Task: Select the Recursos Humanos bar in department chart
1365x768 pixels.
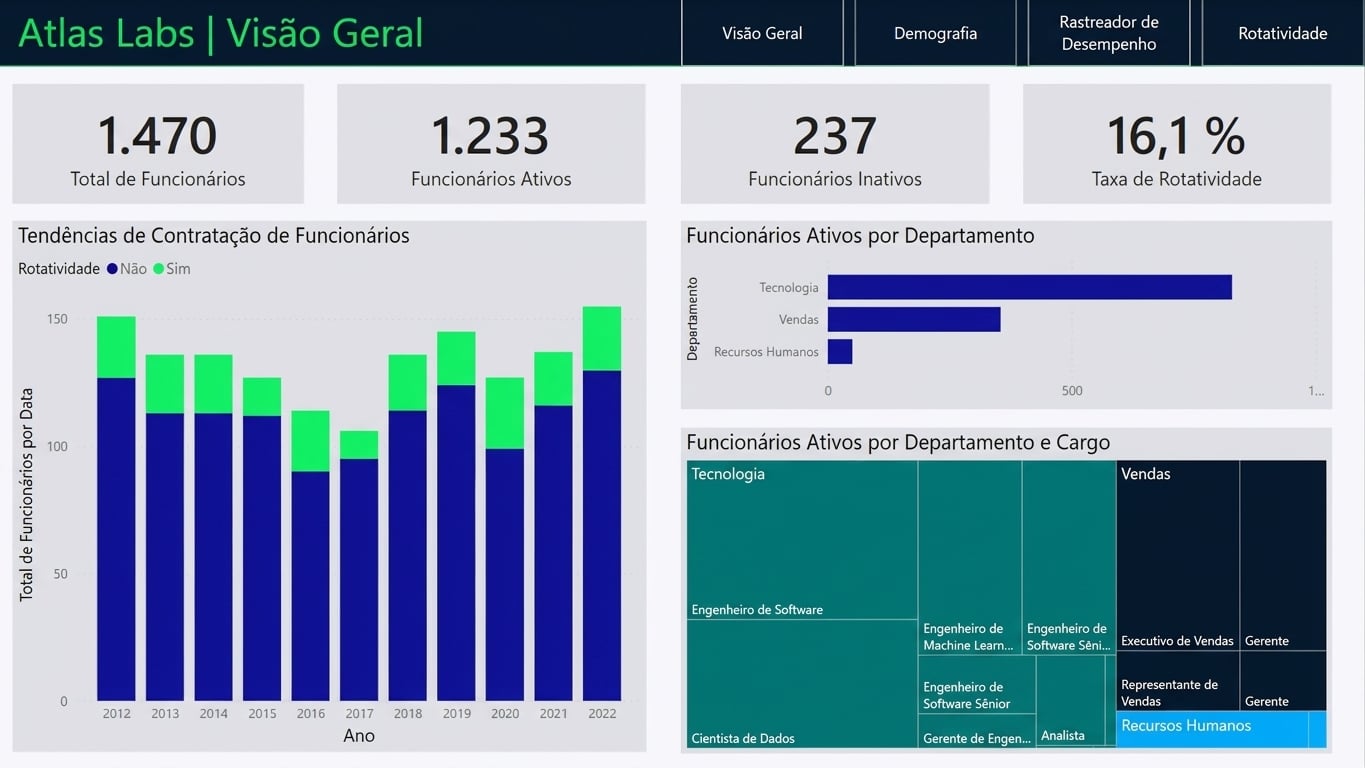Action: point(840,351)
